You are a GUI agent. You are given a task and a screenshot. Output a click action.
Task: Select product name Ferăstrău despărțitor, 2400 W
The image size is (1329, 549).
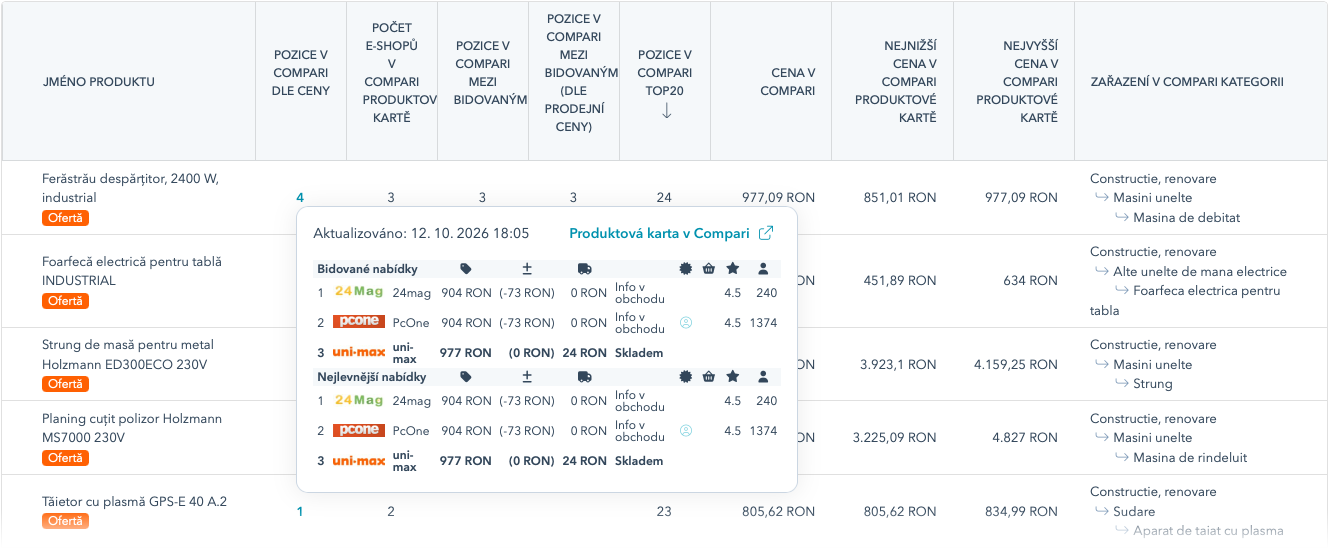point(130,188)
